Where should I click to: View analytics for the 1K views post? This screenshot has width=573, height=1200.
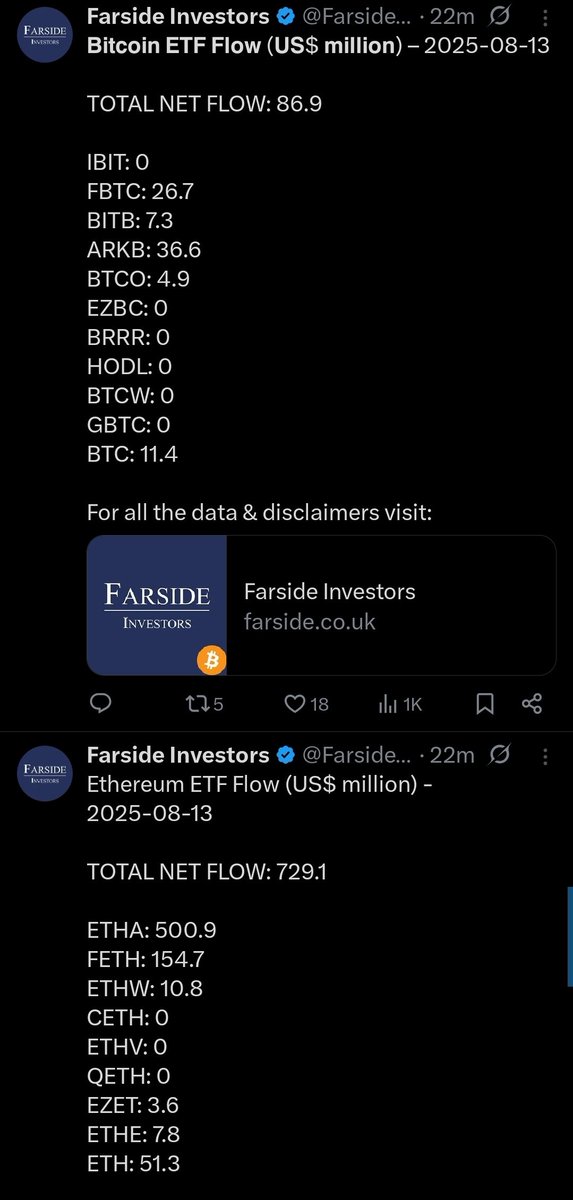[401, 704]
